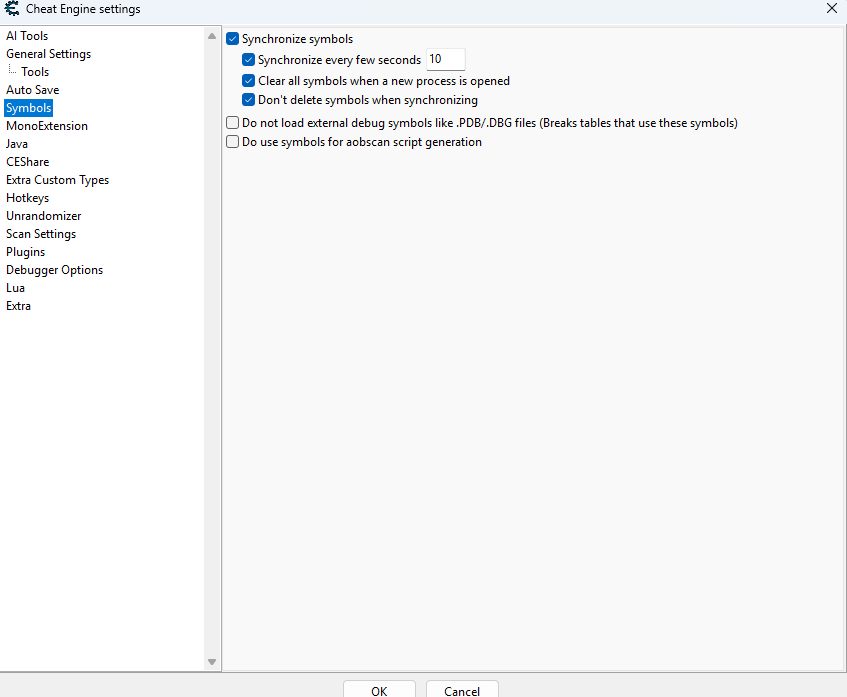Open CEShare settings page
The width and height of the screenshot is (847, 697).
pos(28,162)
